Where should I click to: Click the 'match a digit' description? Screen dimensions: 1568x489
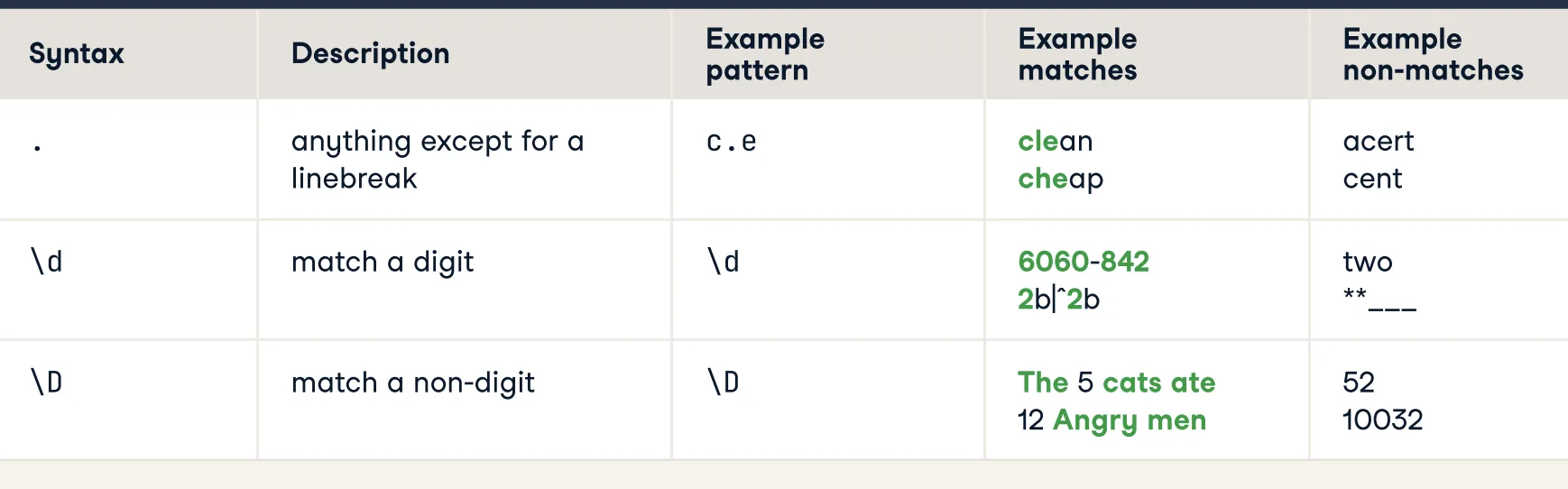pos(382,263)
